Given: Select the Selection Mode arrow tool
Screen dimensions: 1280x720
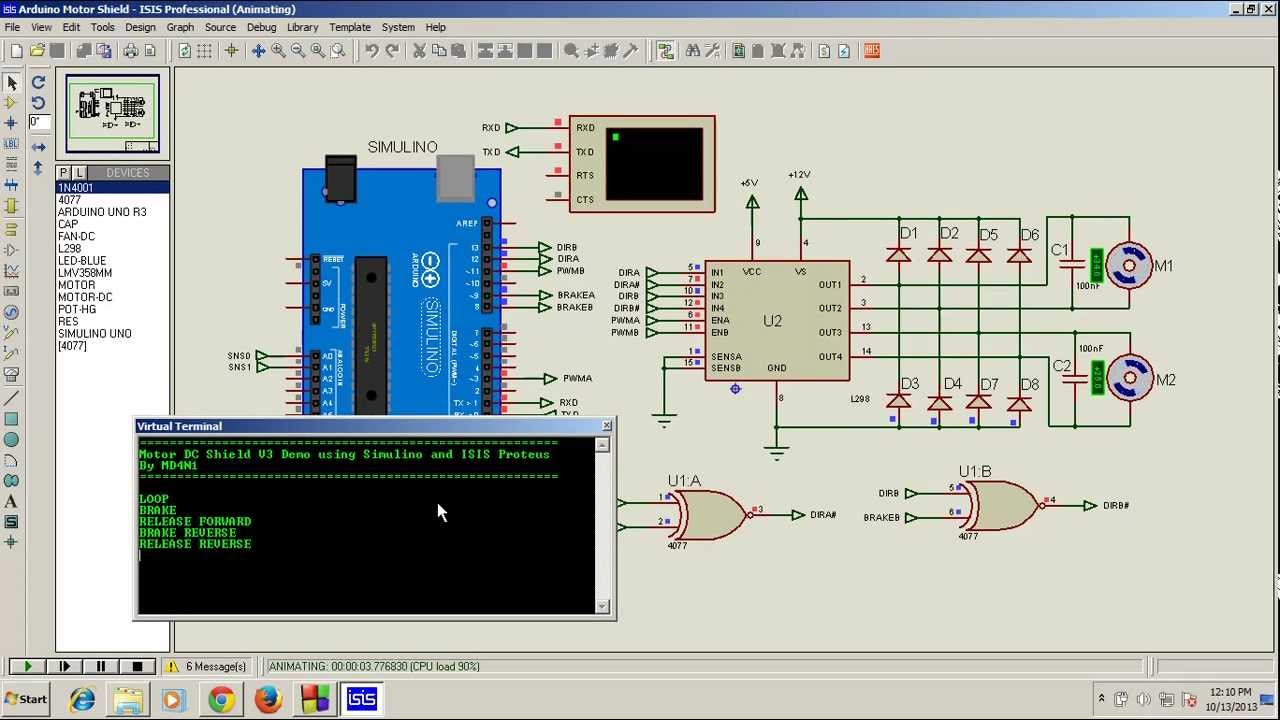Looking at the screenshot, I should click(x=12, y=83).
